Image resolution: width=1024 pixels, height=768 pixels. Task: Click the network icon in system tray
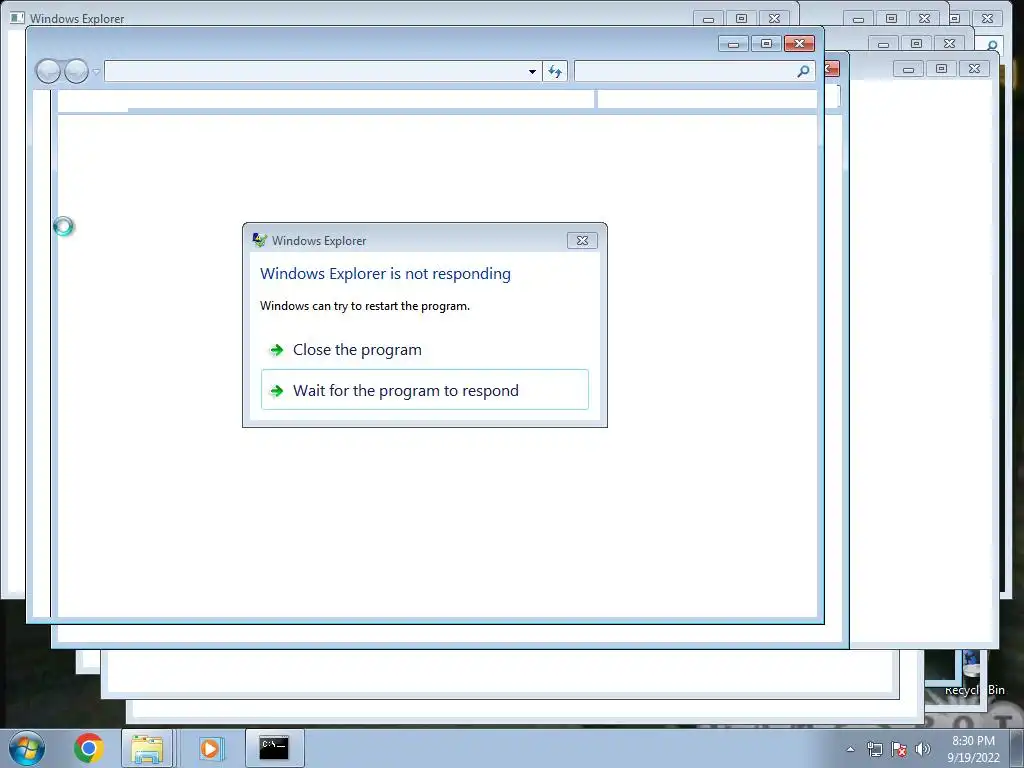(874, 749)
